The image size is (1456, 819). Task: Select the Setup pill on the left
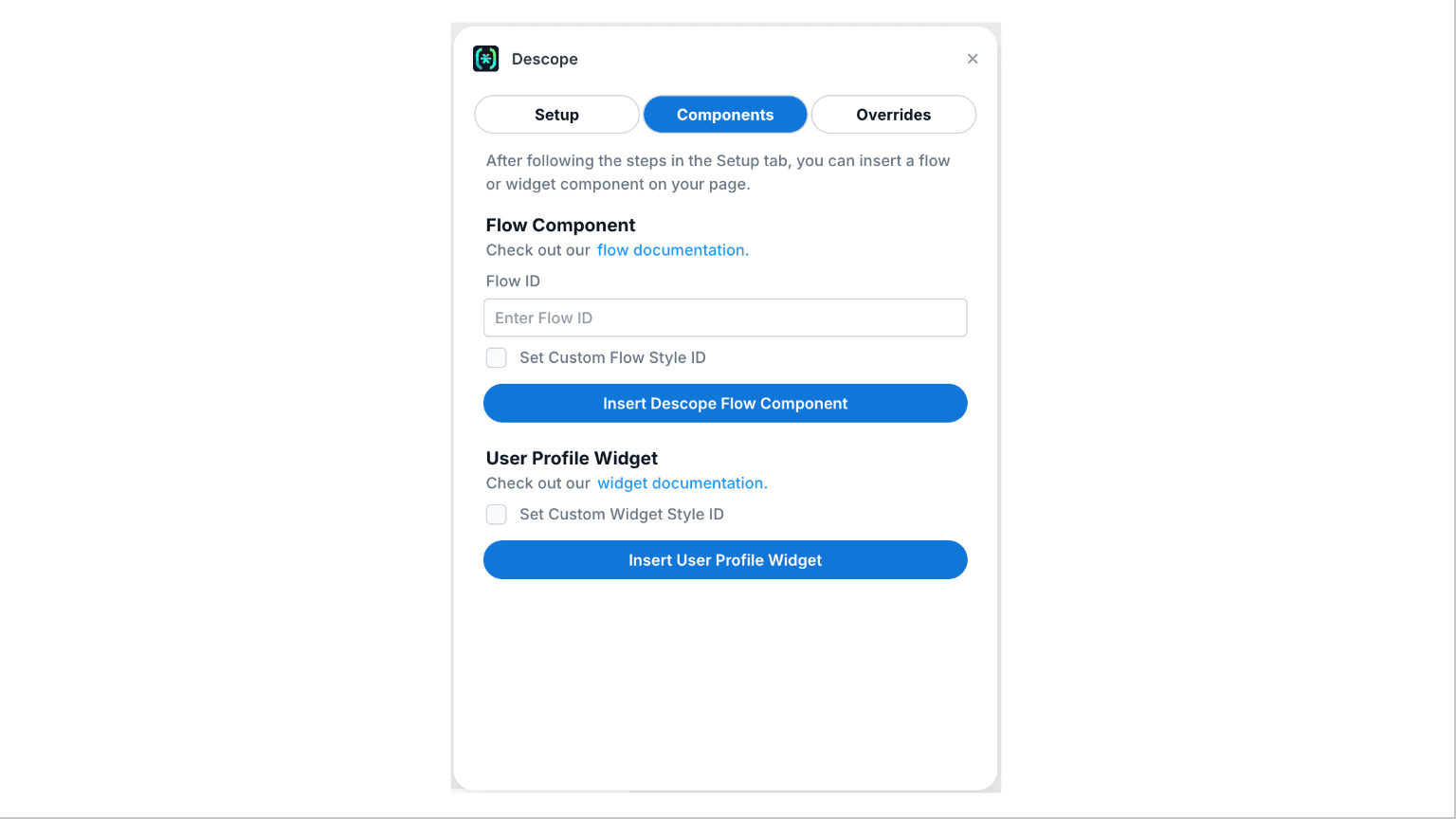[556, 114]
